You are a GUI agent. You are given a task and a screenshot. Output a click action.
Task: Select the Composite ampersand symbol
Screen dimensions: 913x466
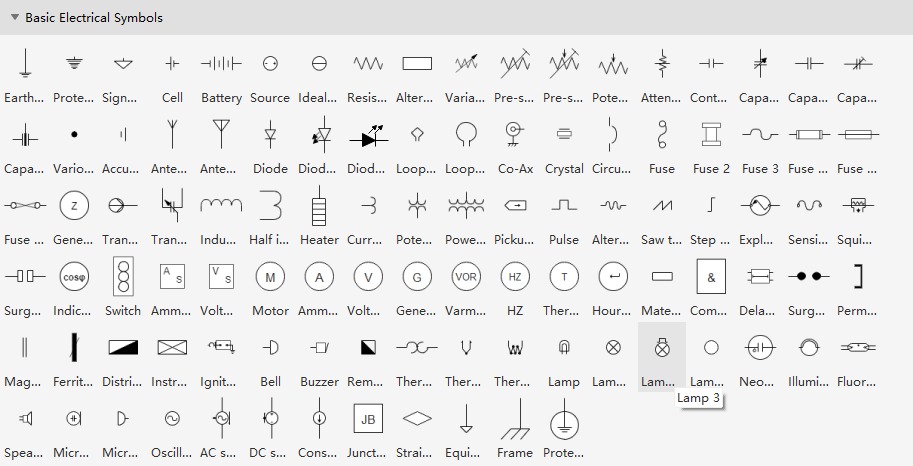pos(711,277)
